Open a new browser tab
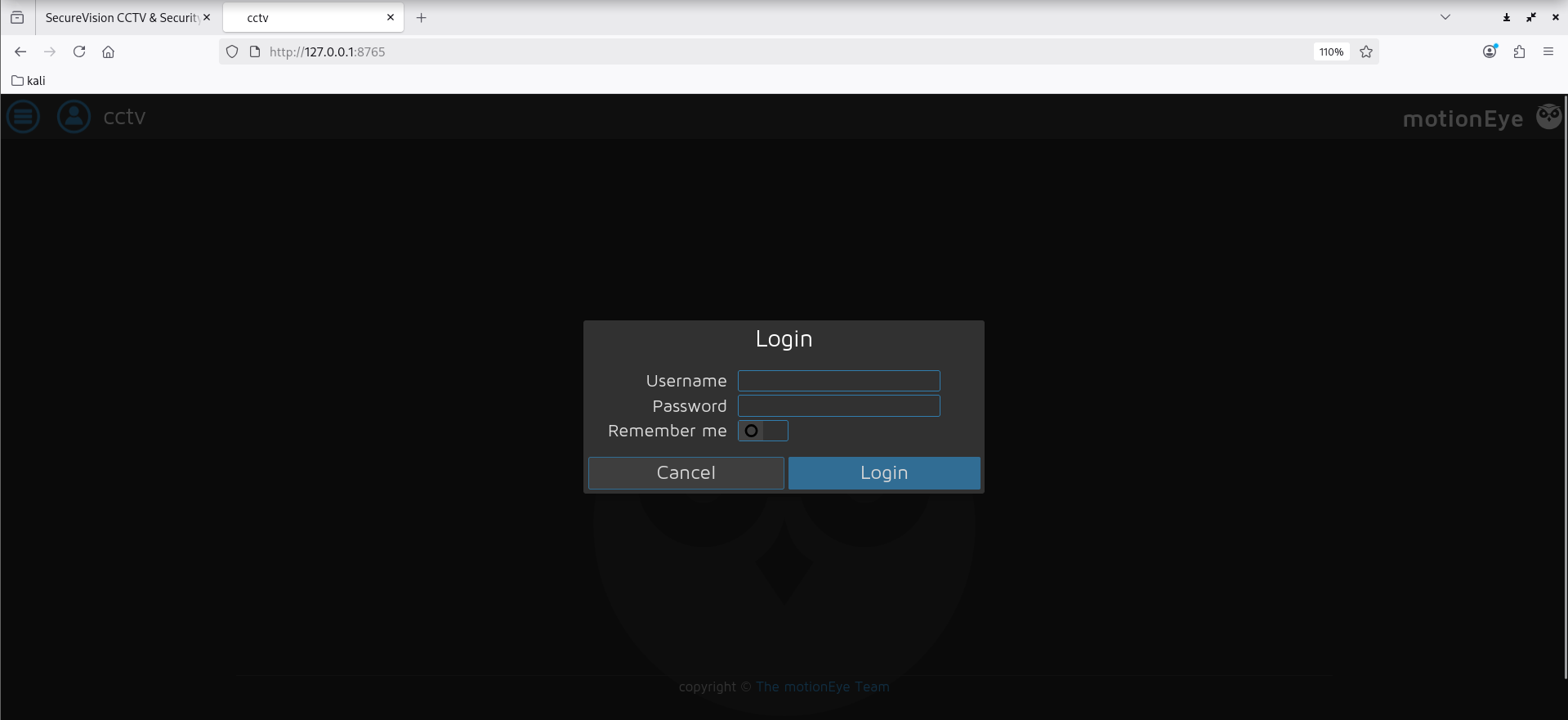 422,17
